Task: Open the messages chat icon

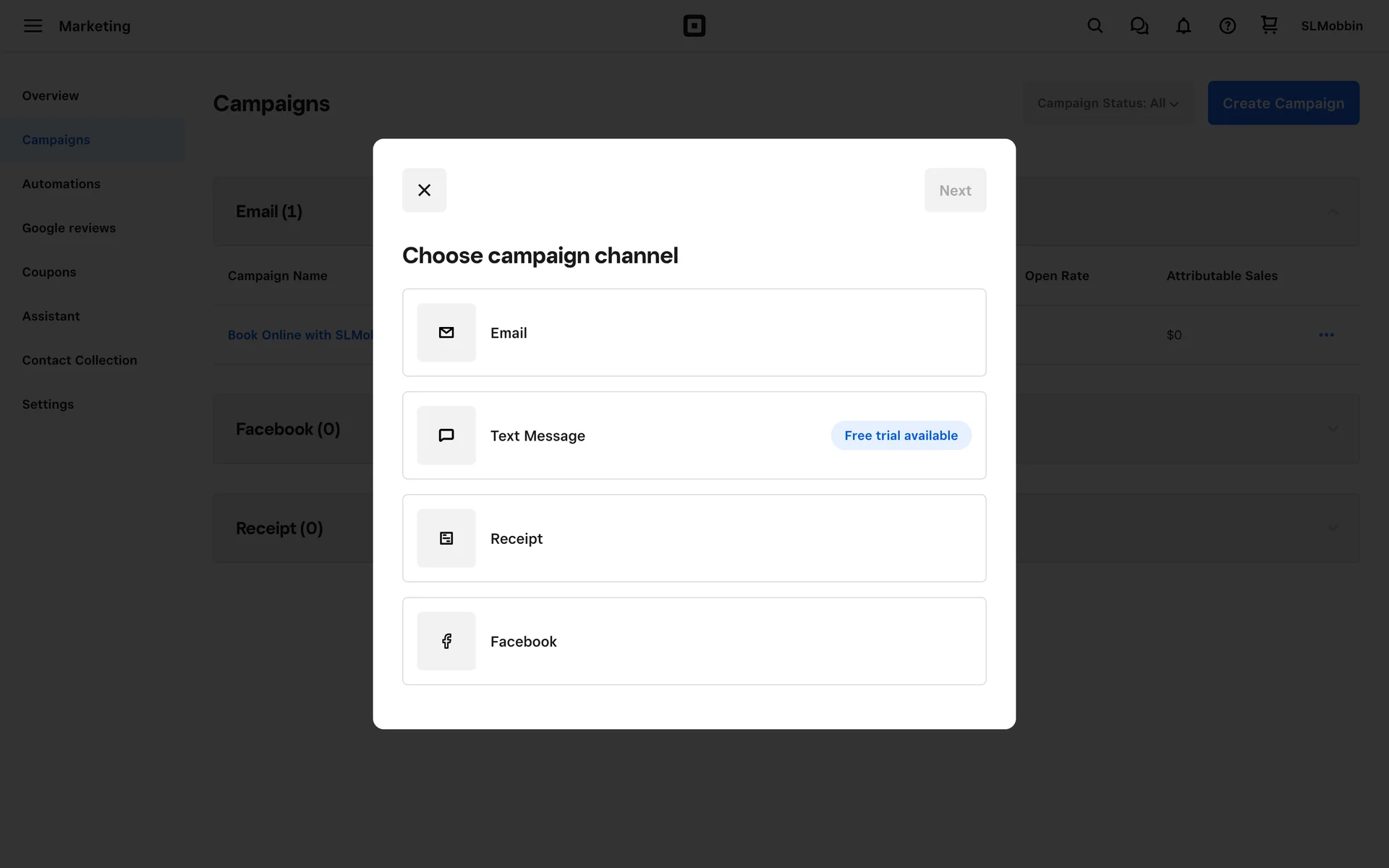Action: point(1139,26)
